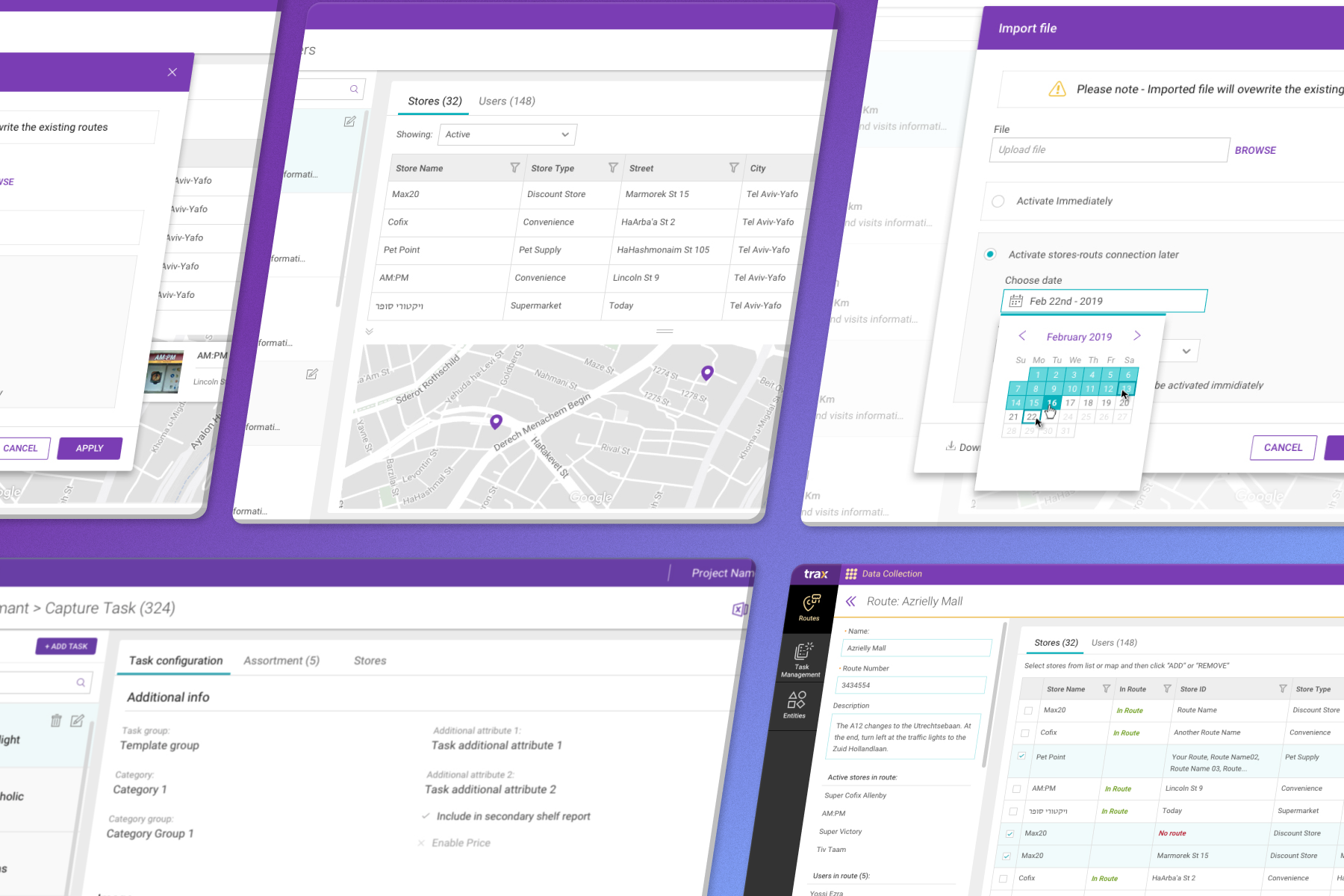Toggle the Pet Point row checkbox
The image size is (1344, 896).
tap(1021, 756)
